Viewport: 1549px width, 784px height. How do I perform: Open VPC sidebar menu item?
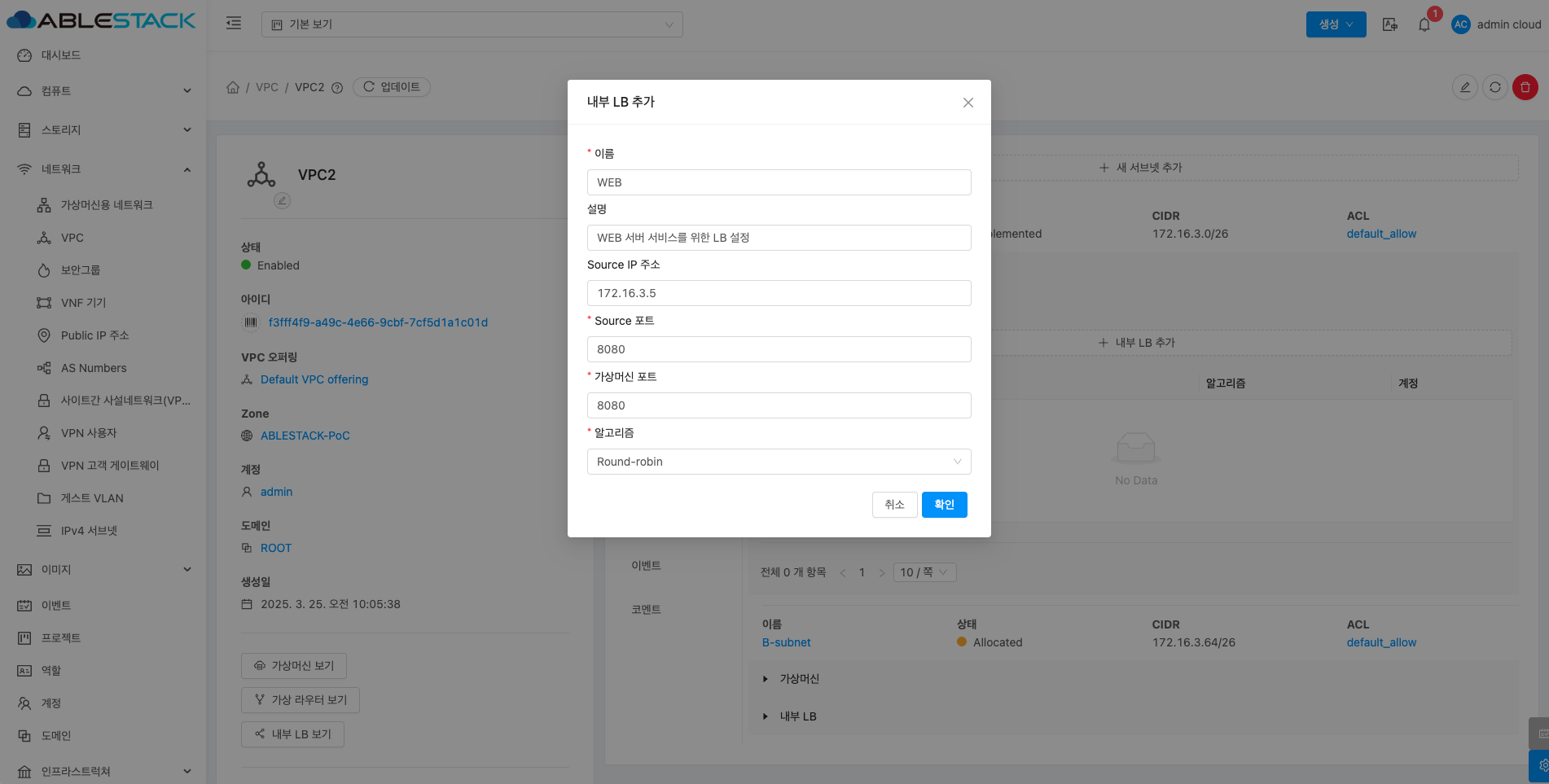[72, 238]
